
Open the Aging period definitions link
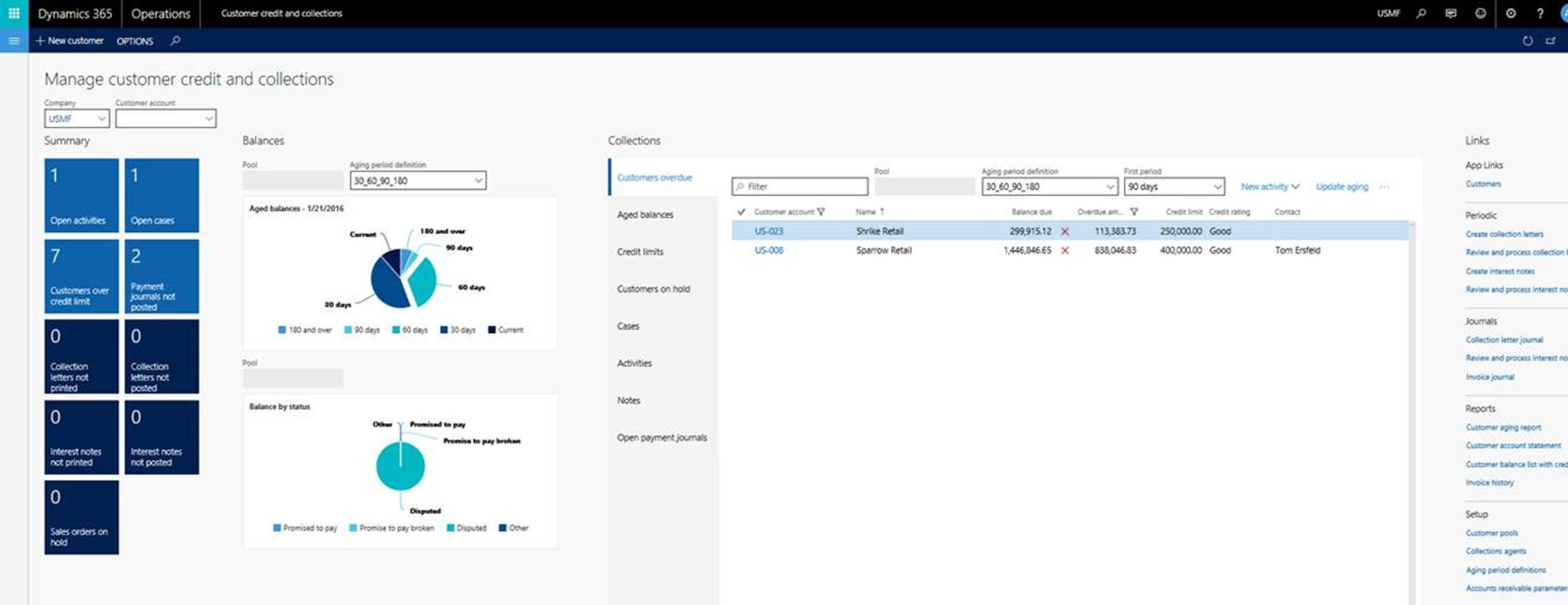pos(1505,571)
